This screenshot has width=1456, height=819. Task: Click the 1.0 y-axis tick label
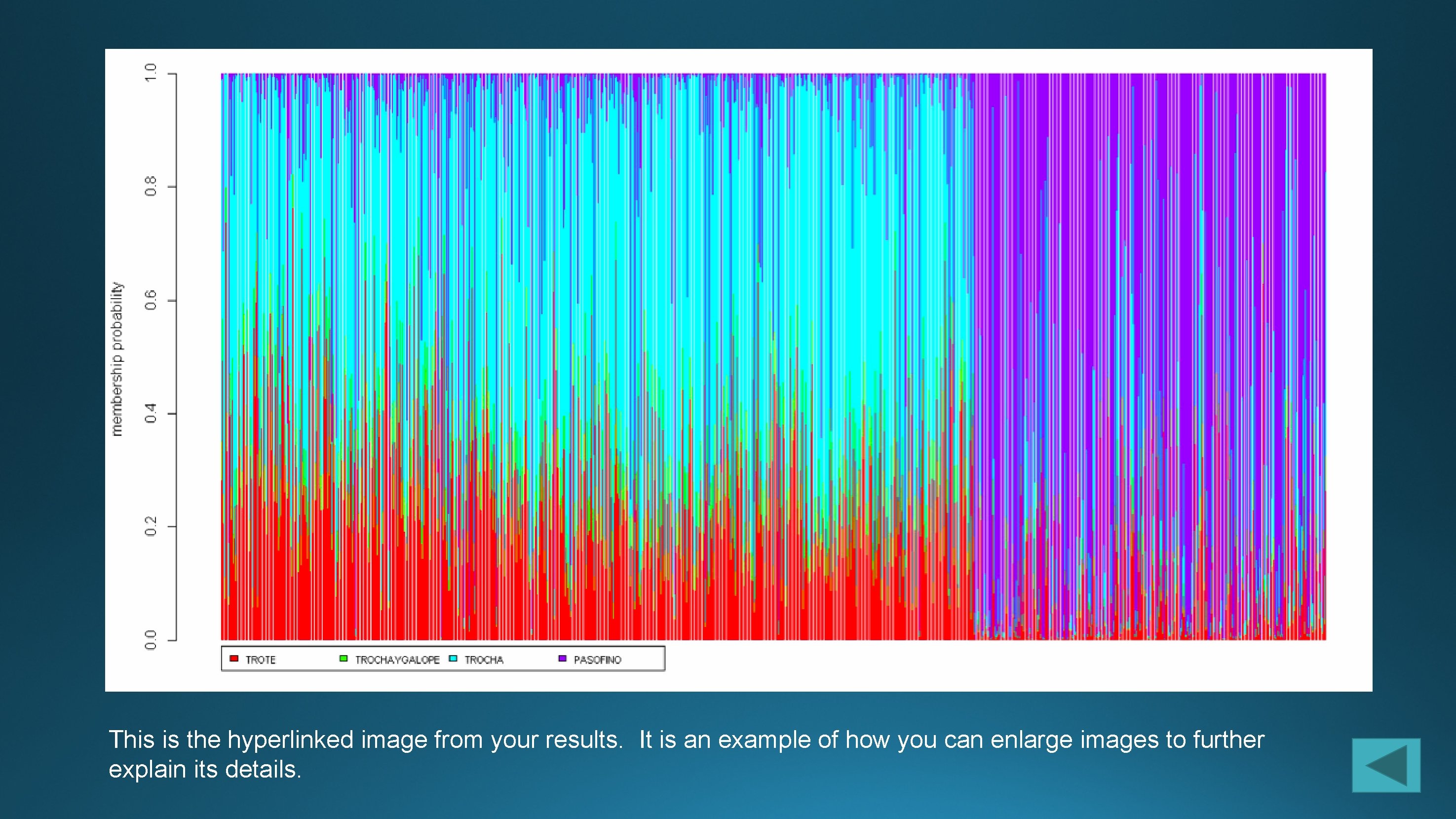(x=151, y=73)
